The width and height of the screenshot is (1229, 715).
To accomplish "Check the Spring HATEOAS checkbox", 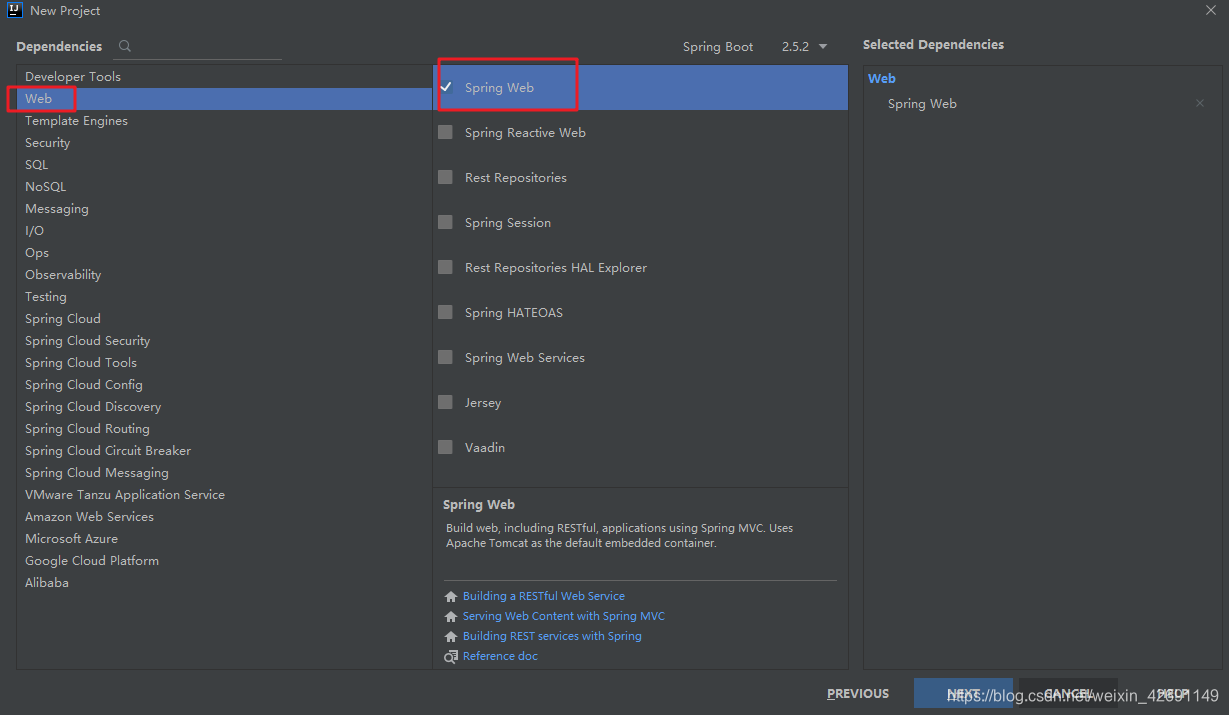I will (x=446, y=312).
